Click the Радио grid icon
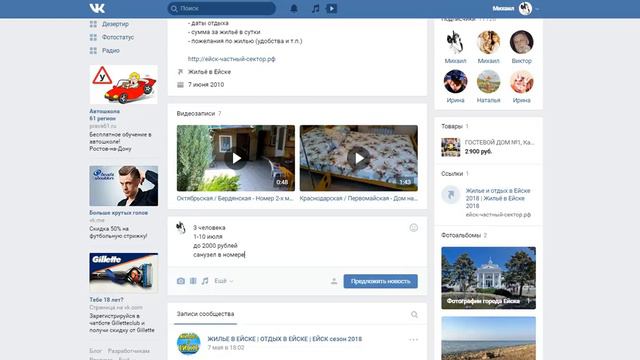The width and height of the screenshot is (640, 360). 93,51
